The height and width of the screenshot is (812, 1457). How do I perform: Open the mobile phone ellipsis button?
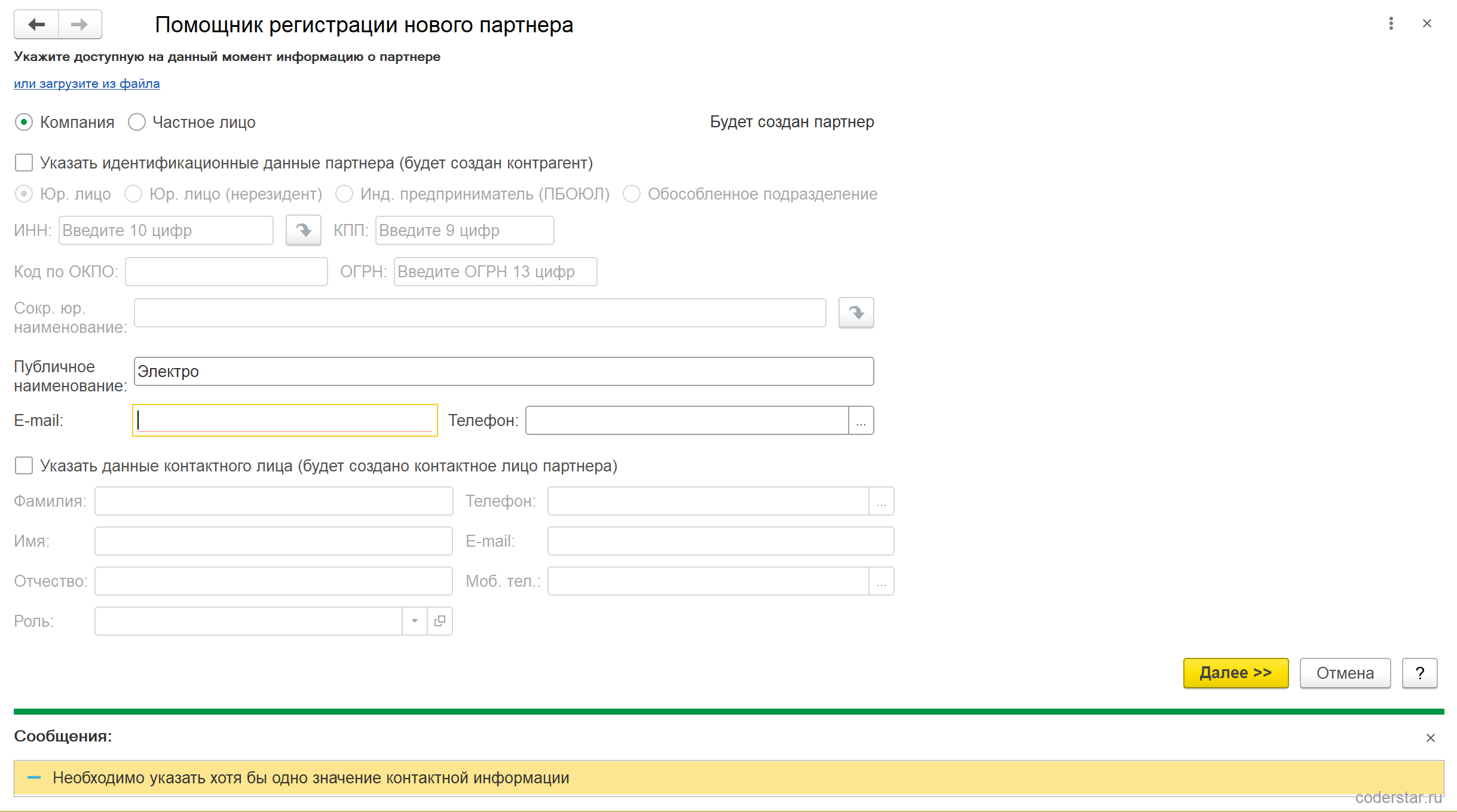881,581
